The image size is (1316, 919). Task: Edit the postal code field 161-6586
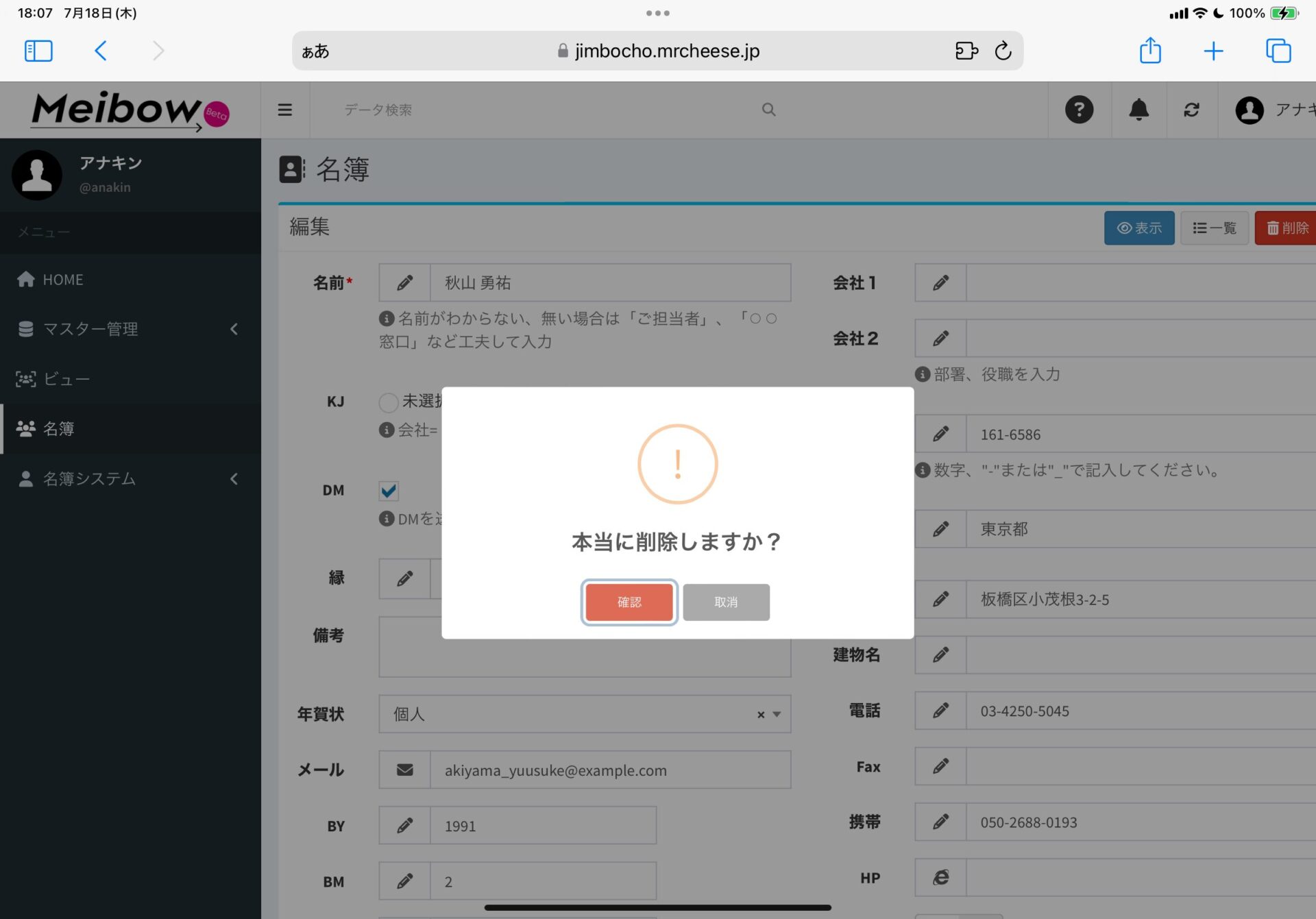tap(1141, 433)
